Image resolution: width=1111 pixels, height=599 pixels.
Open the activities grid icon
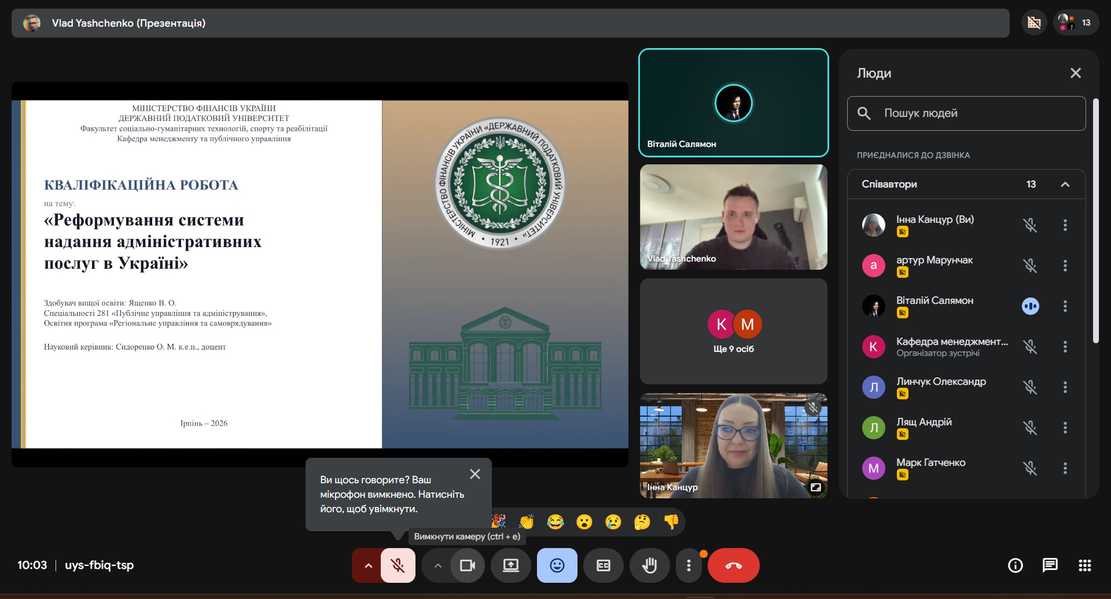tap(1085, 565)
